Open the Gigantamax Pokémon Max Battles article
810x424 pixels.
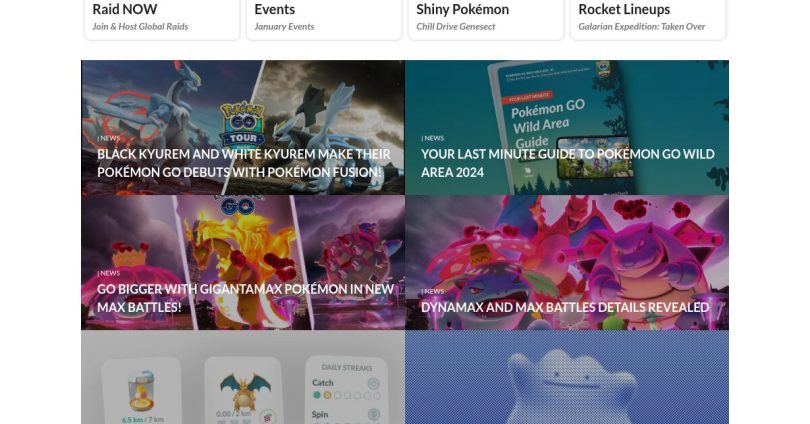(243, 262)
